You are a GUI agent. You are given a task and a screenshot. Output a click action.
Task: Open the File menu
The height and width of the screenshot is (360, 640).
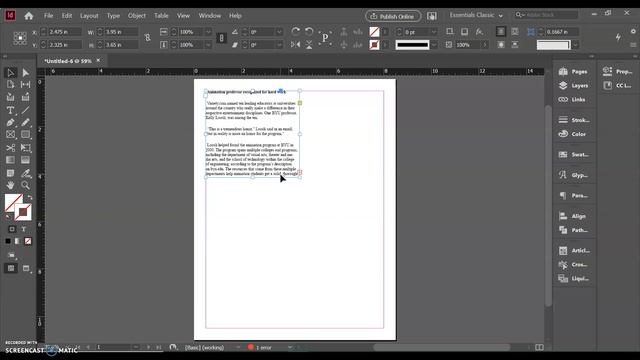tap(49, 16)
